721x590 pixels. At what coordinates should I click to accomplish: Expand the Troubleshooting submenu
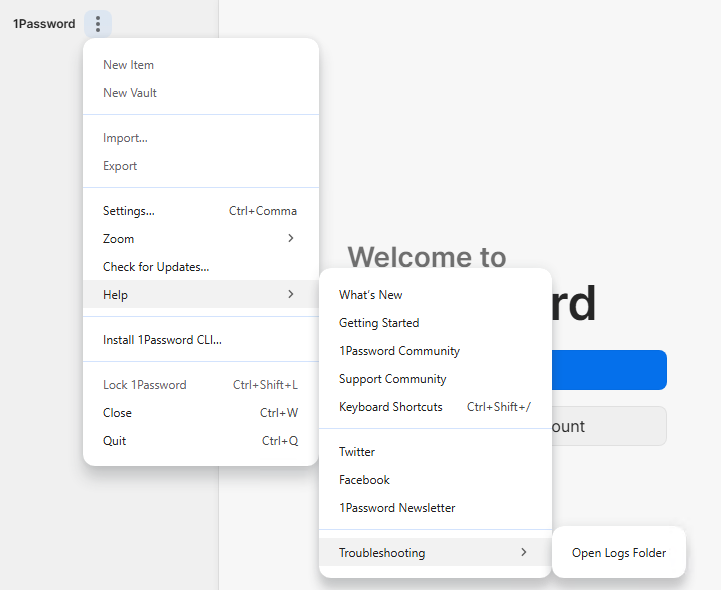pos(435,553)
